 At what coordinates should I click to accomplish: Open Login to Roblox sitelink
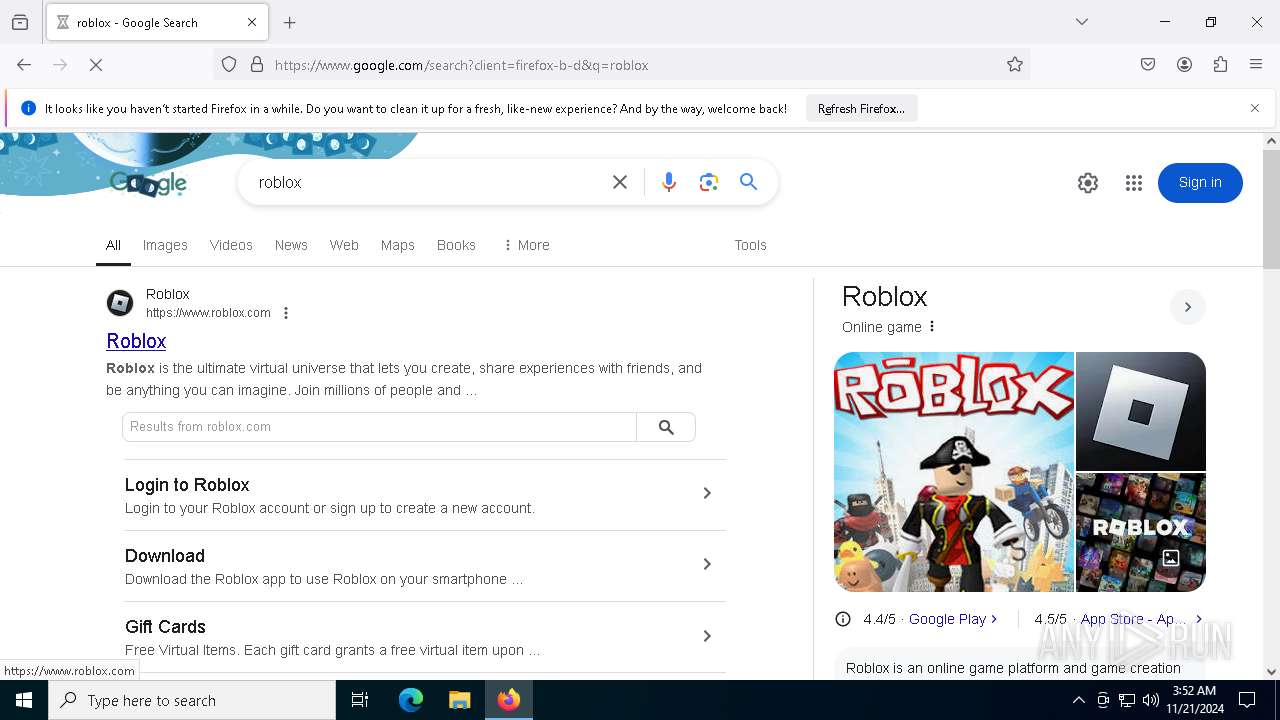(187, 485)
